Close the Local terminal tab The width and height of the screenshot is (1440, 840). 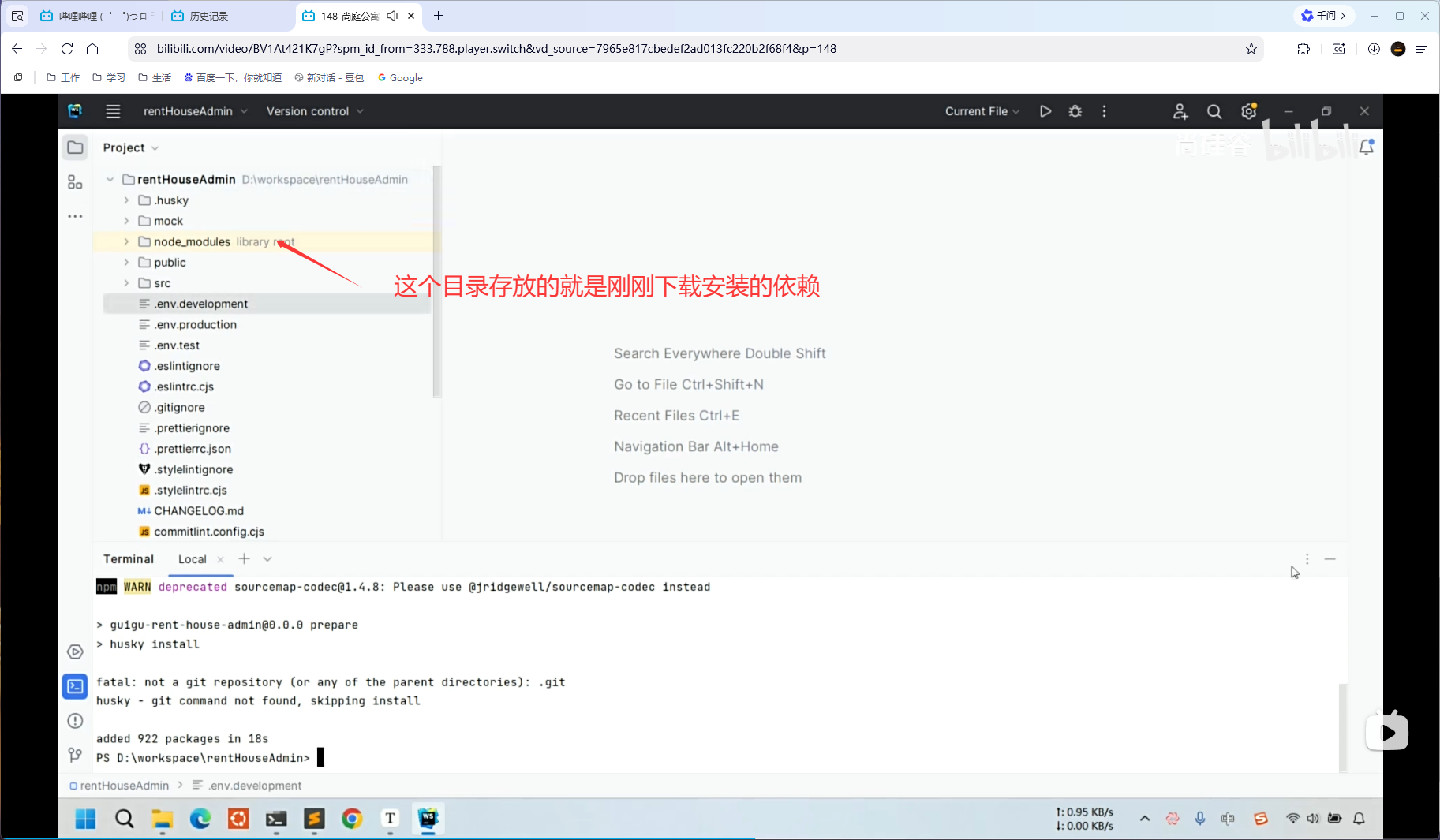[220, 559]
